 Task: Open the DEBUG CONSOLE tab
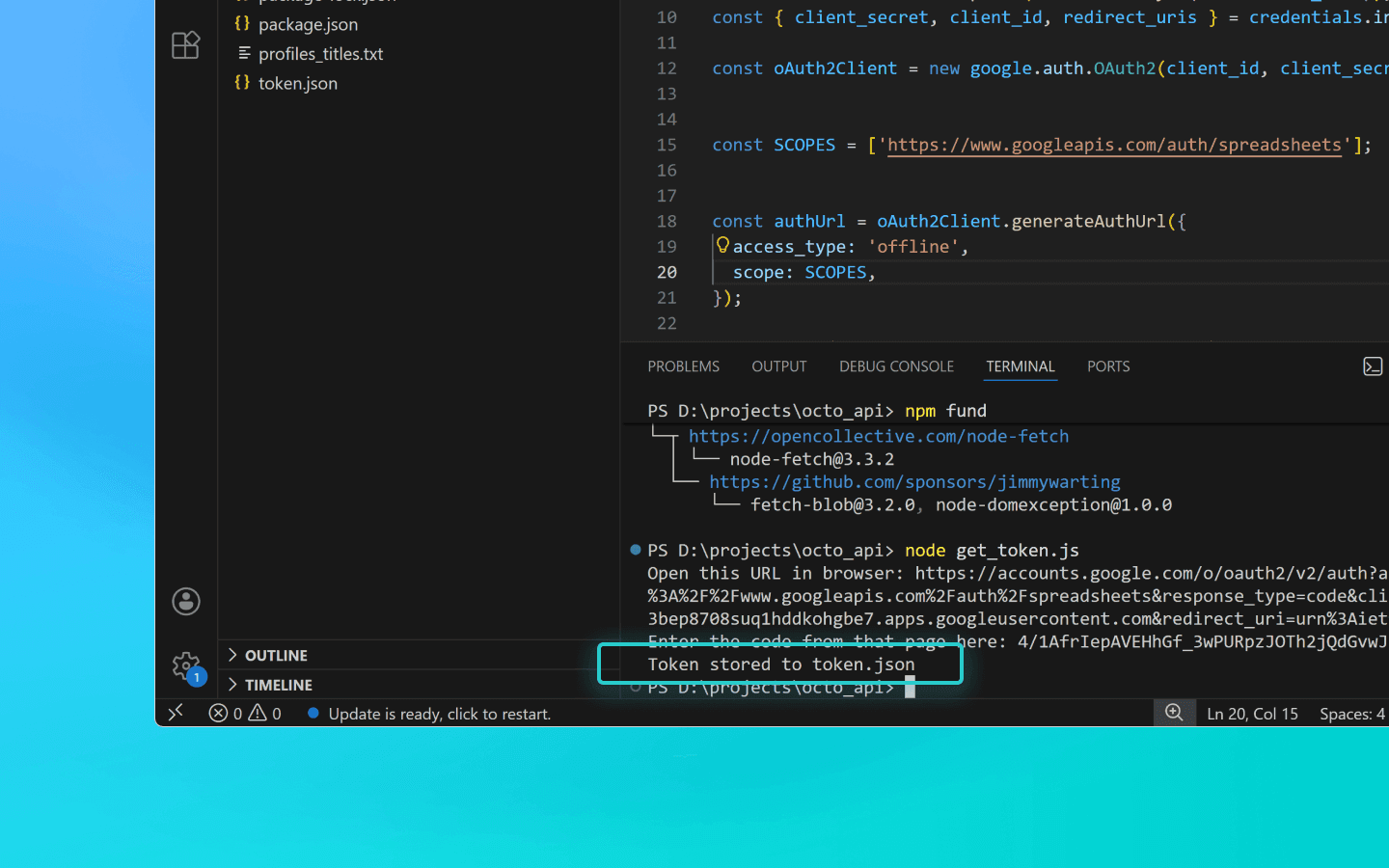[896, 366]
